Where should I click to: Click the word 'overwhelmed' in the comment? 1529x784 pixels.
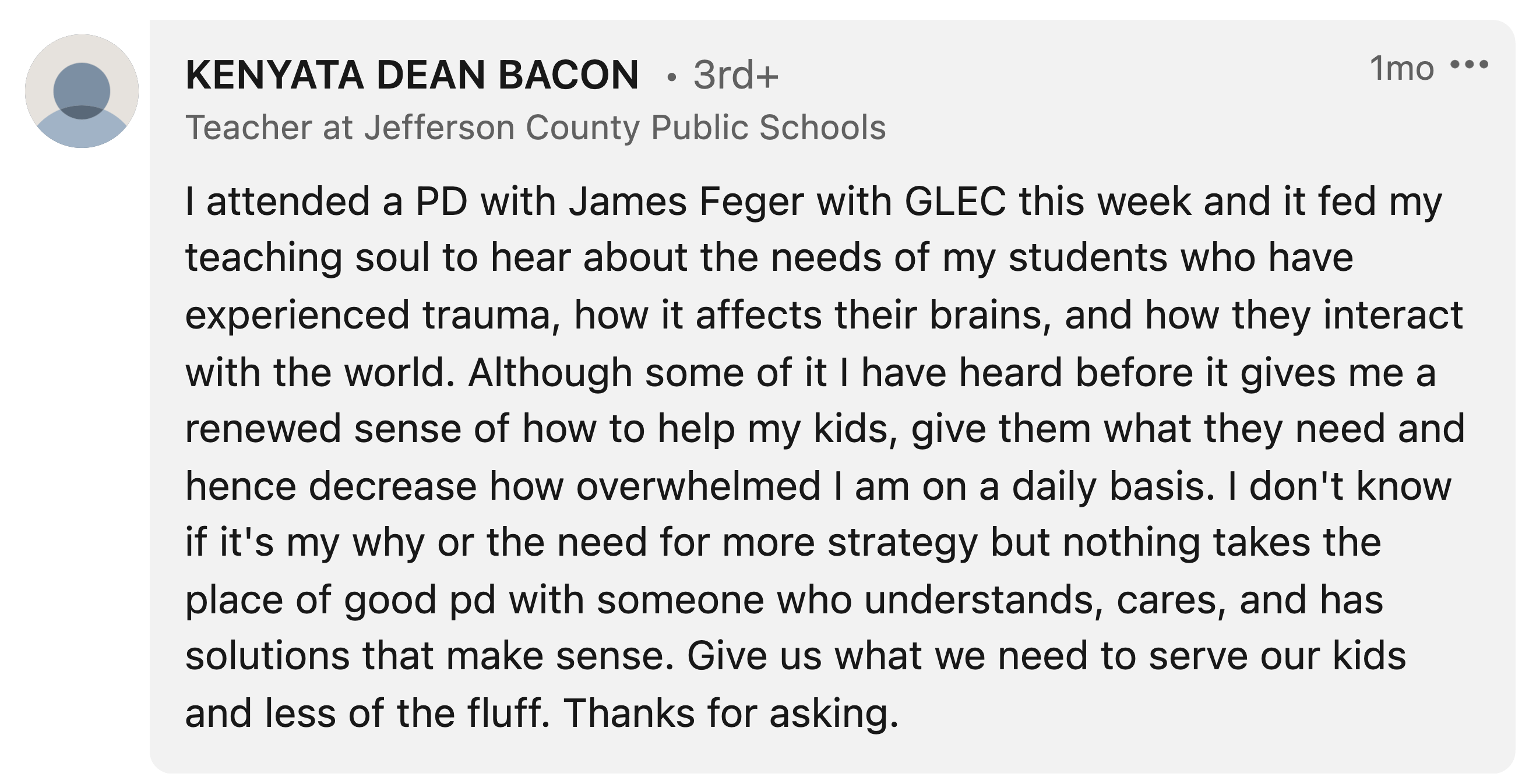pyautogui.click(x=698, y=485)
